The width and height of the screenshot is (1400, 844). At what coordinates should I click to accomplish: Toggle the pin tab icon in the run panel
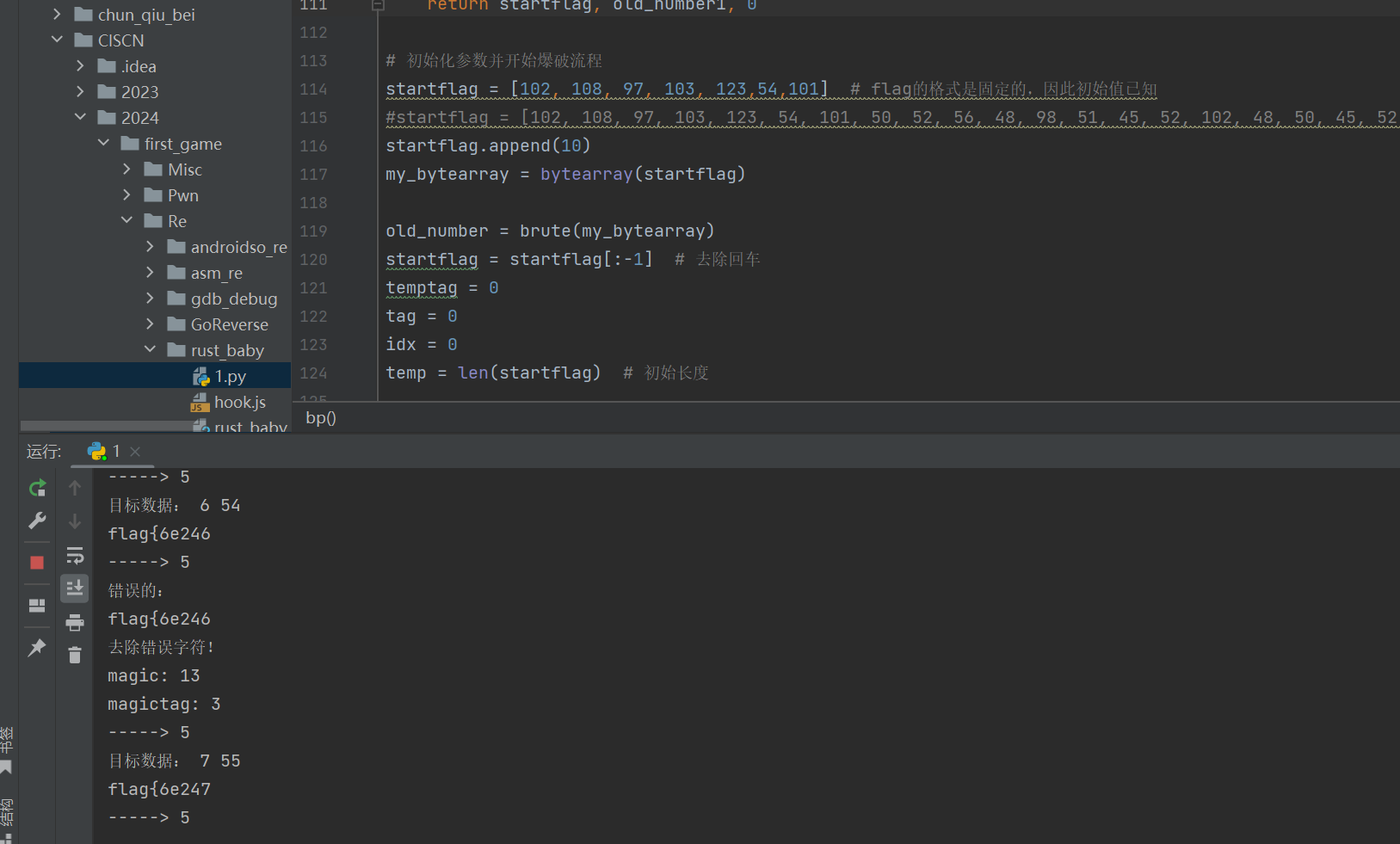coord(37,648)
